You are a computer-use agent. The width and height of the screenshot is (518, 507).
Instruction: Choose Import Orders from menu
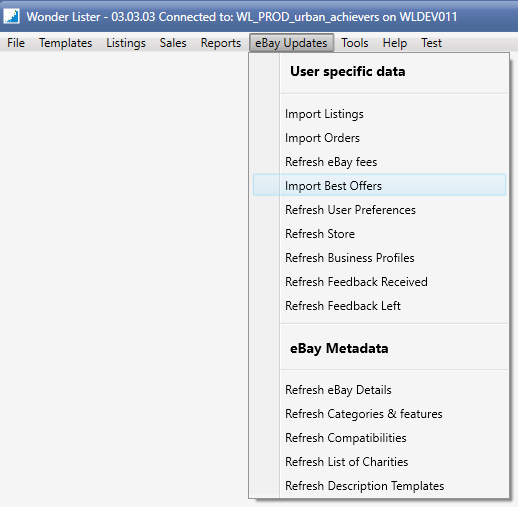379,138
